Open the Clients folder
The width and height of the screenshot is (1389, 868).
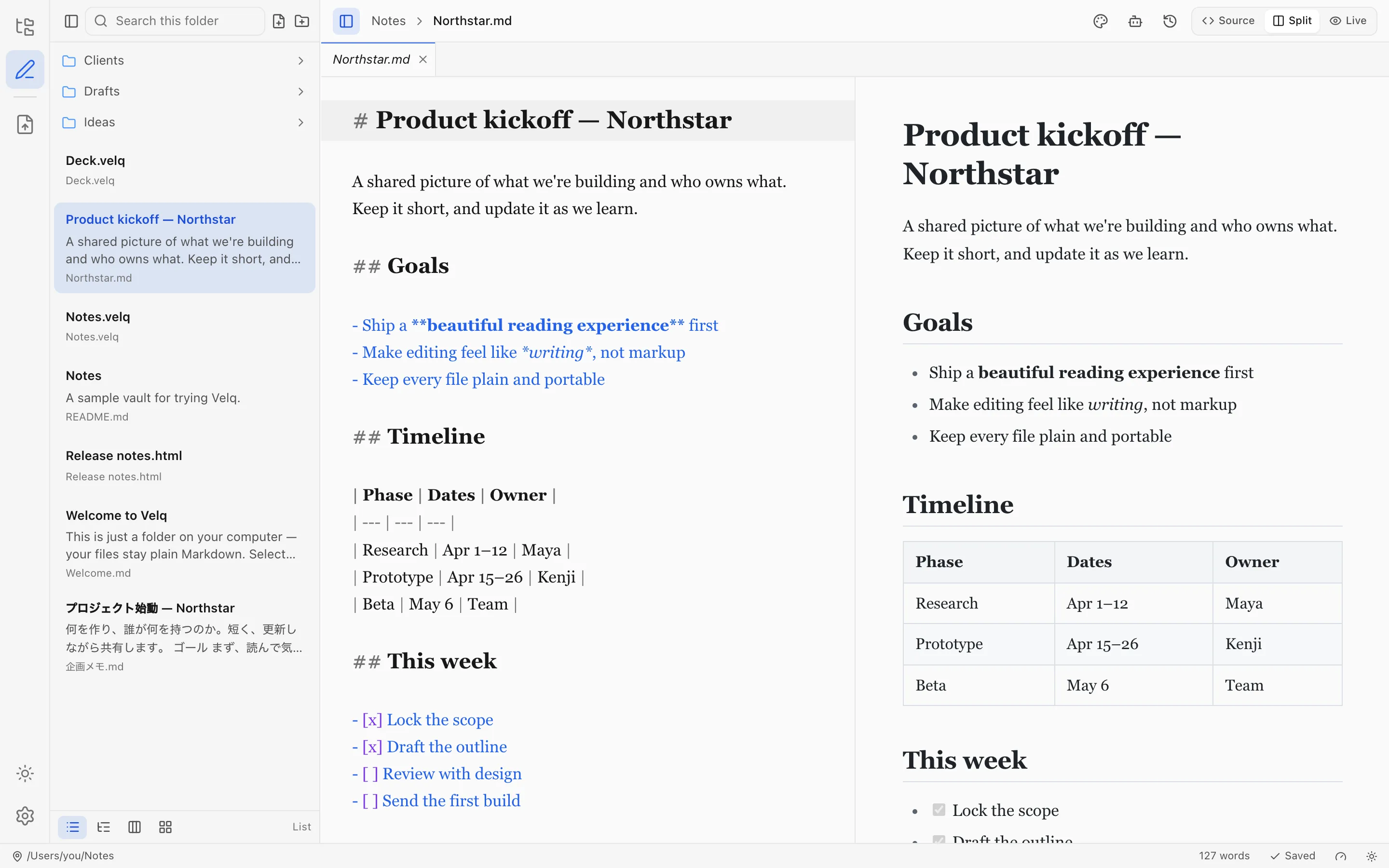(x=185, y=61)
